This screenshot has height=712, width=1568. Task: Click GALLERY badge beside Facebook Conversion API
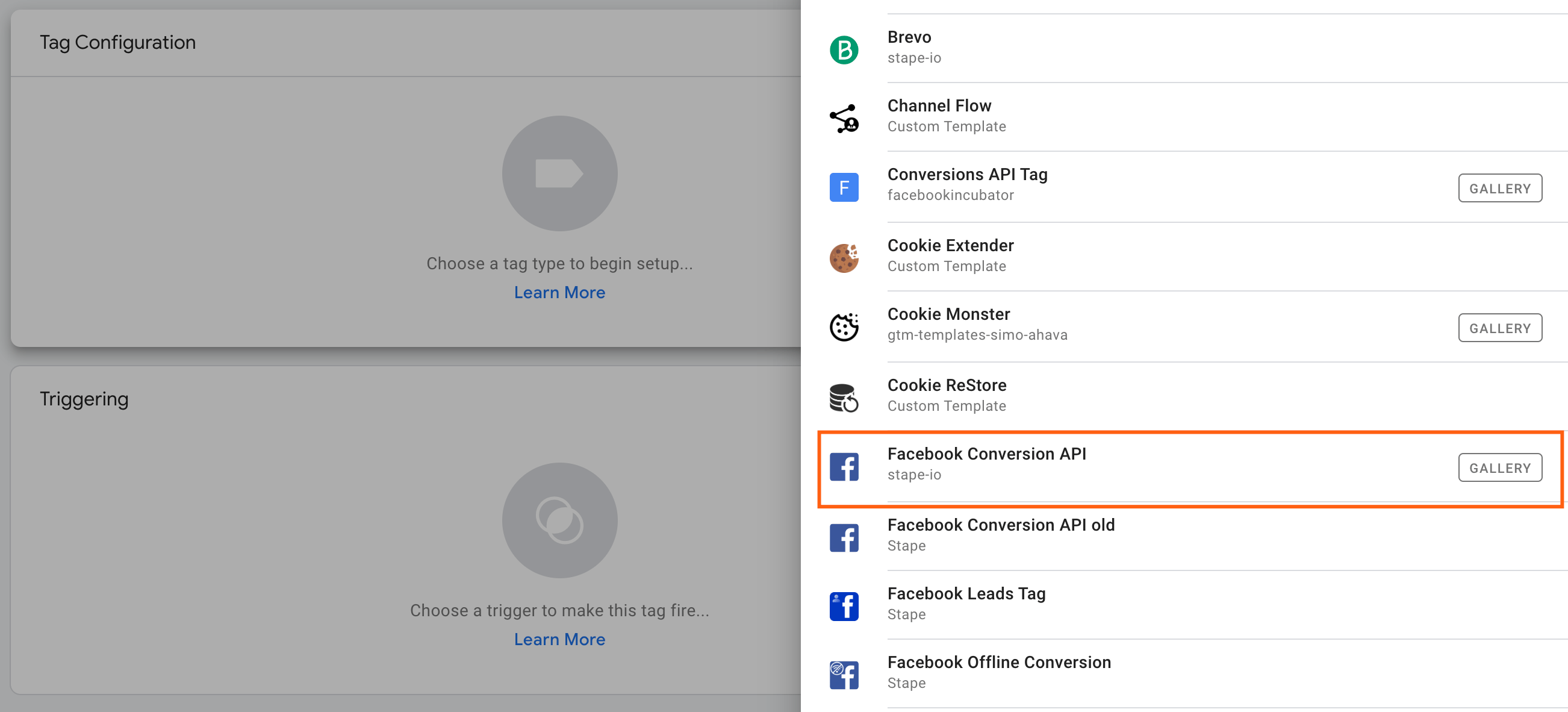(1499, 468)
